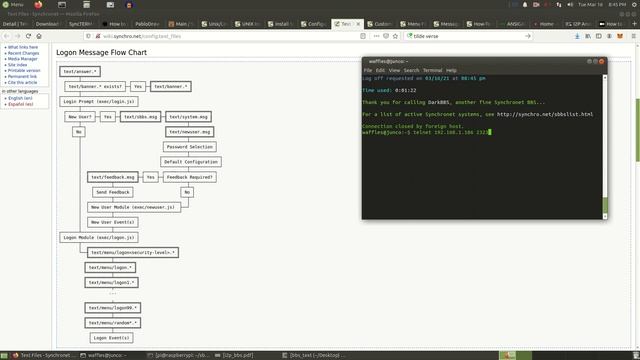Open 'Site index' sidebar link
The image size is (640, 360).
[18, 64]
